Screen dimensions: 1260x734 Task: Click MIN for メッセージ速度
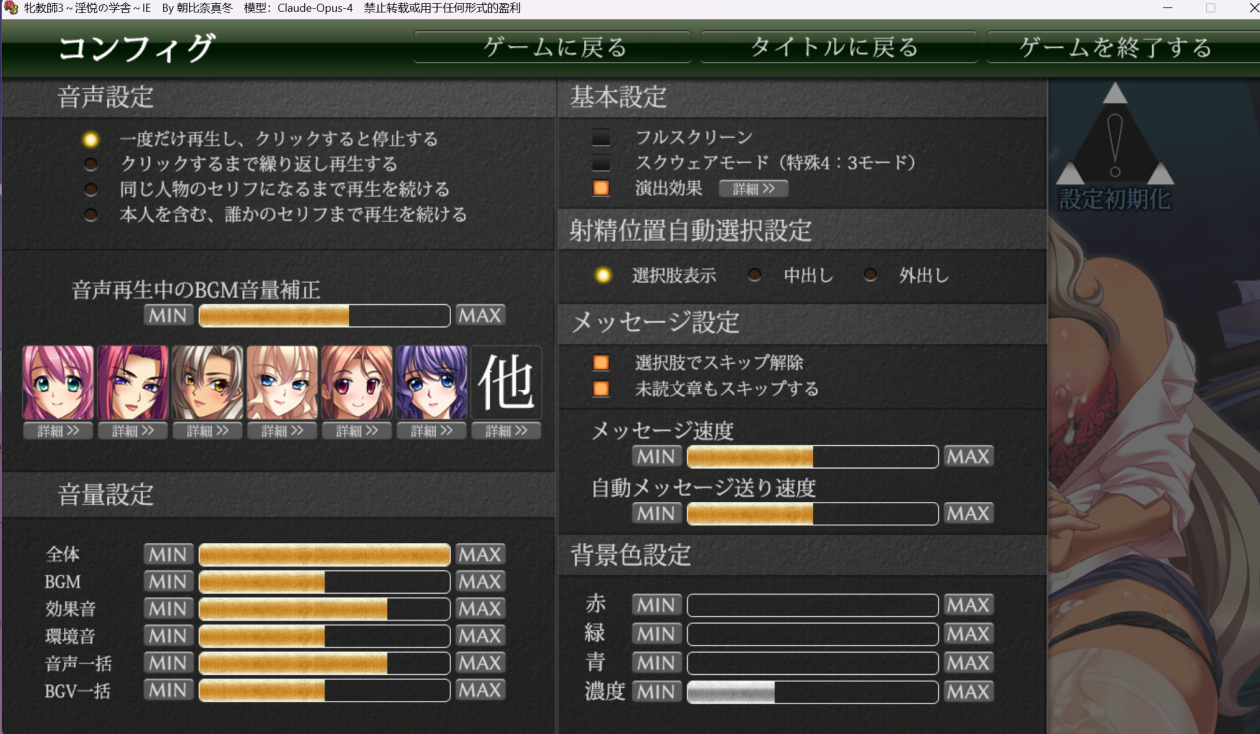pyautogui.click(x=656, y=457)
